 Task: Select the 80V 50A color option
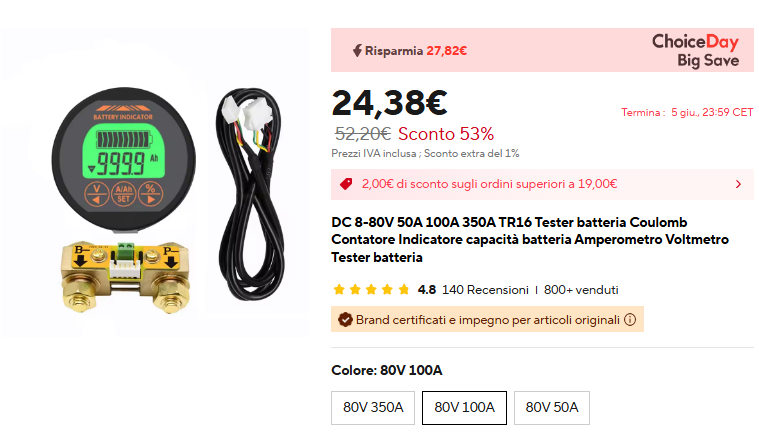point(552,407)
